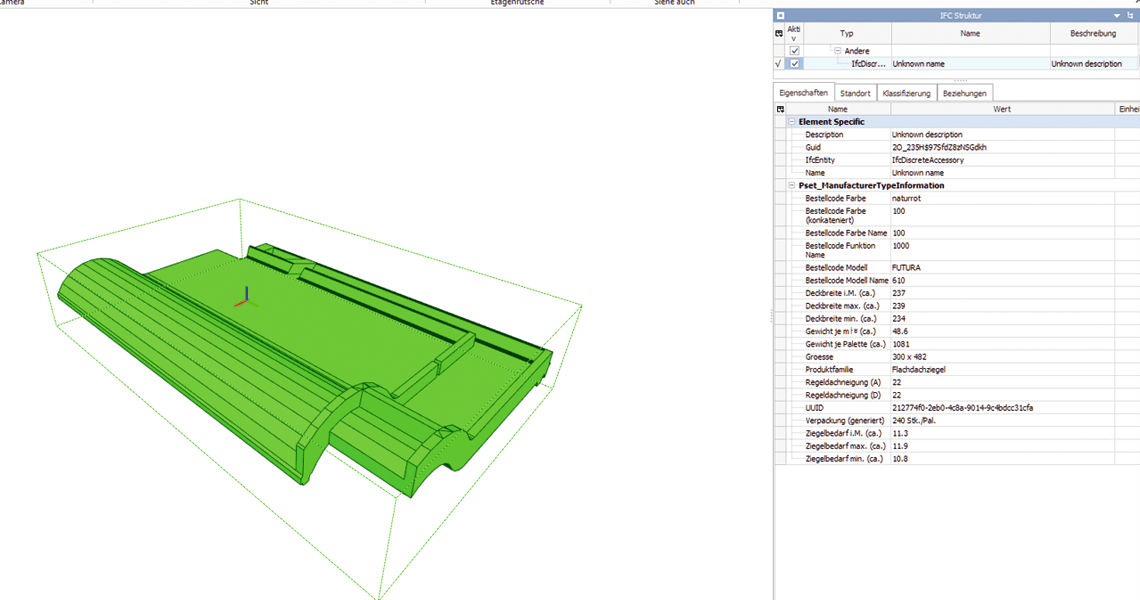Click the pin icon on IFC Struktur panel
The height and width of the screenshot is (600, 1140).
coord(1131,15)
